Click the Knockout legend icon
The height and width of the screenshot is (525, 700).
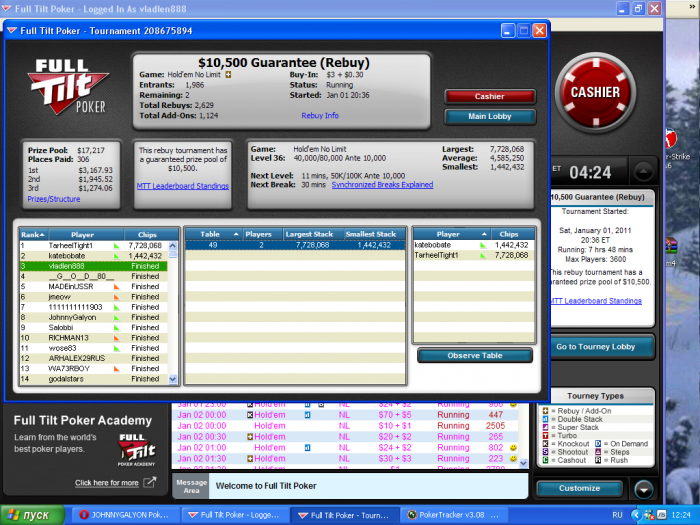(545, 444)
